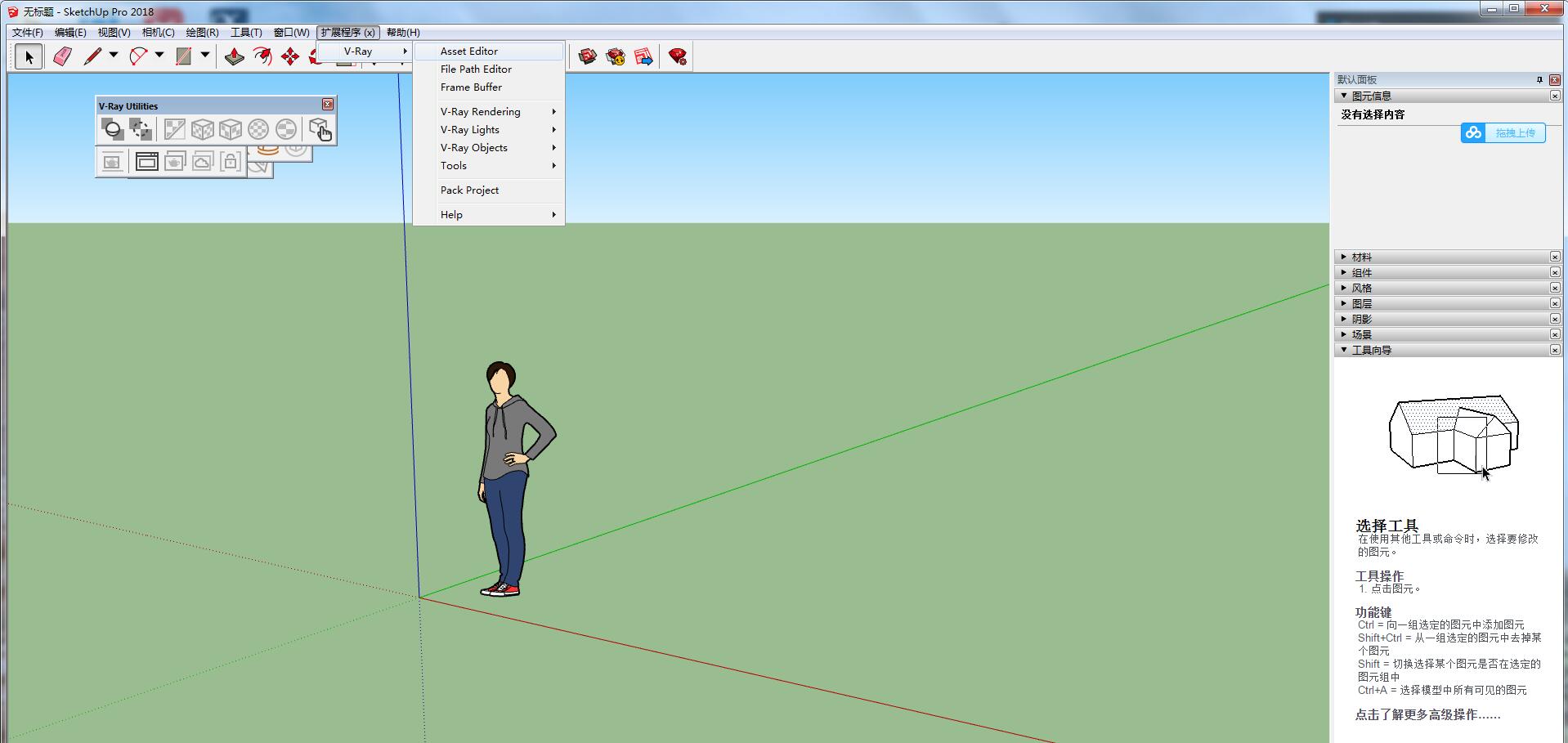Viewport: 1568px width, 743px height.
Task: Choose Pack Project menu entry
Action: [x=469, y=190]
